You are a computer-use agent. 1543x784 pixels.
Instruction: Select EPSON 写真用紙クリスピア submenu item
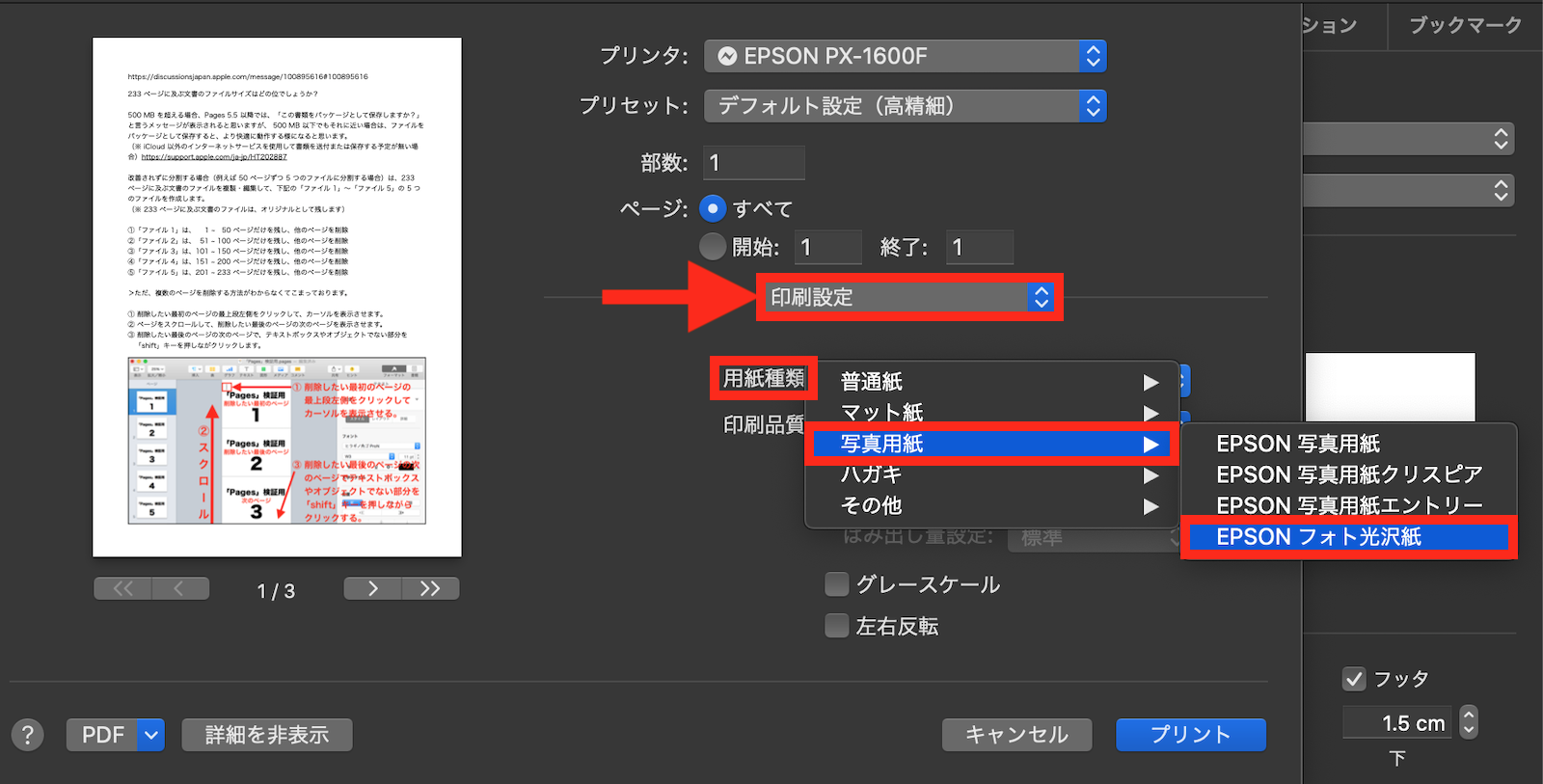(1348, 474)
